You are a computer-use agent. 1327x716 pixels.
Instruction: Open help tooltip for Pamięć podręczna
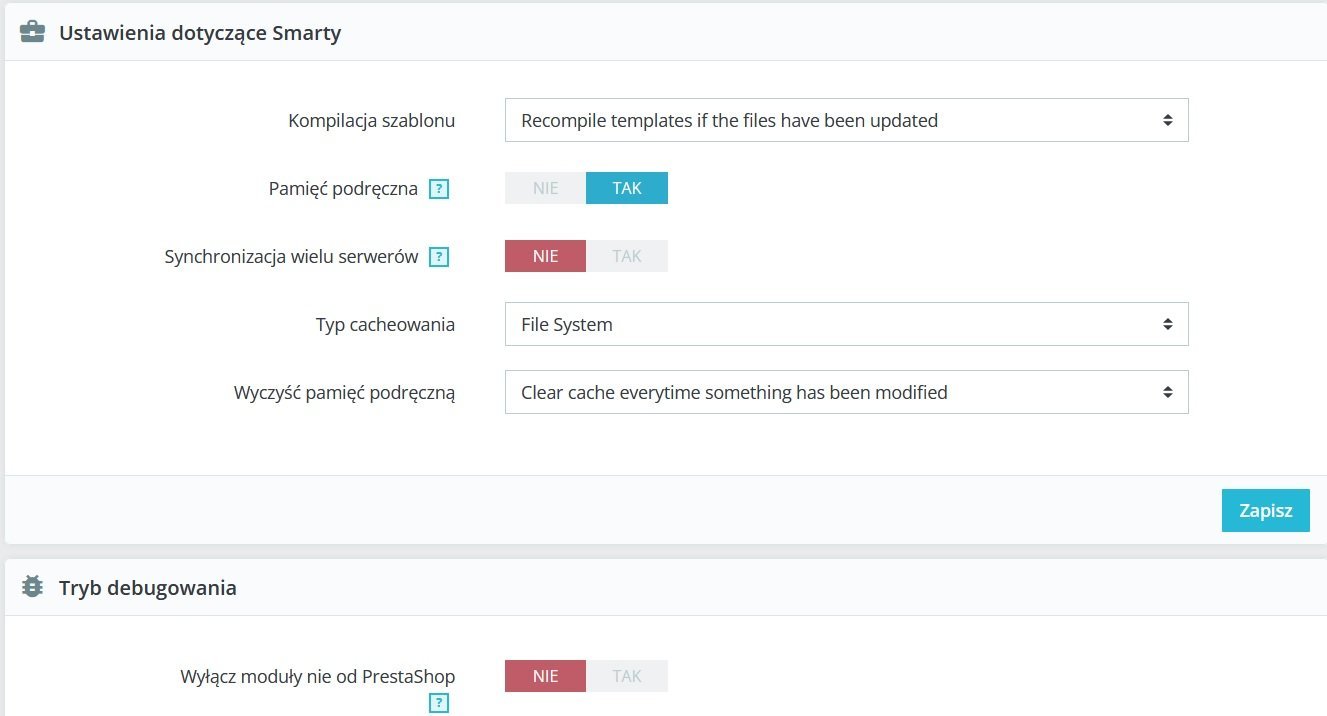click(438, 189)
